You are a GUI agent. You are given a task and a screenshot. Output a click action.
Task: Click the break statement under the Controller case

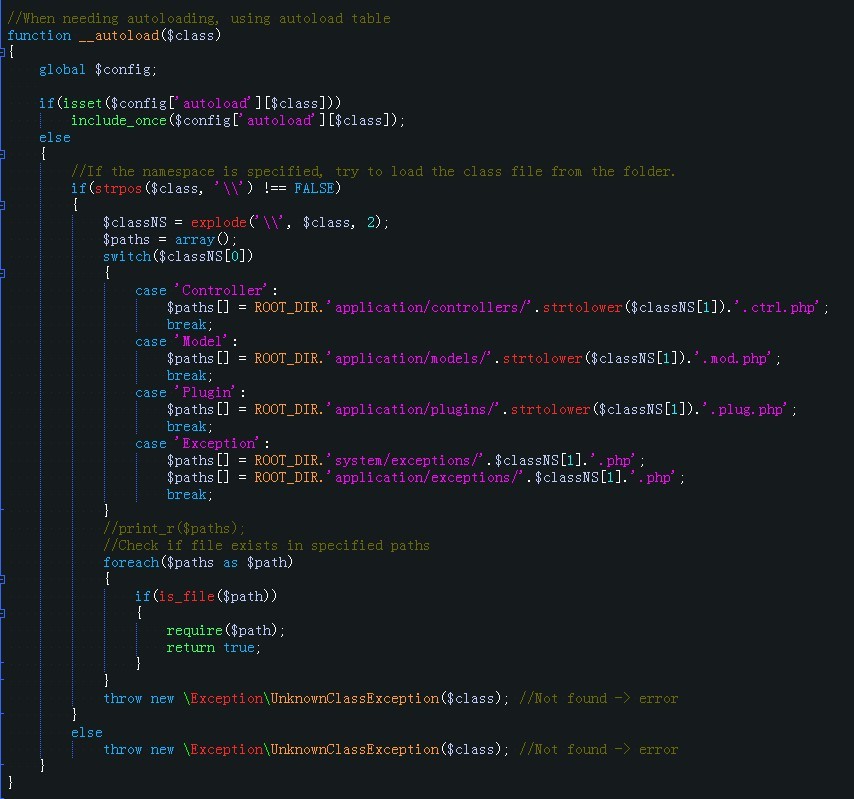coord(190,325)
